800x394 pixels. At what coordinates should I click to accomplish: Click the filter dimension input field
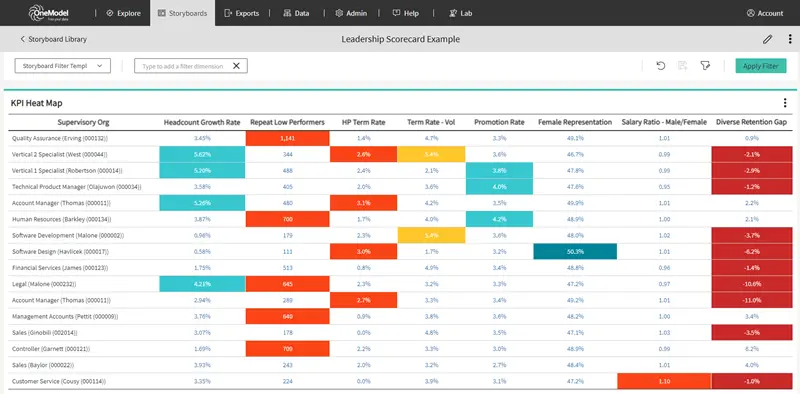(x=191, y=66)
